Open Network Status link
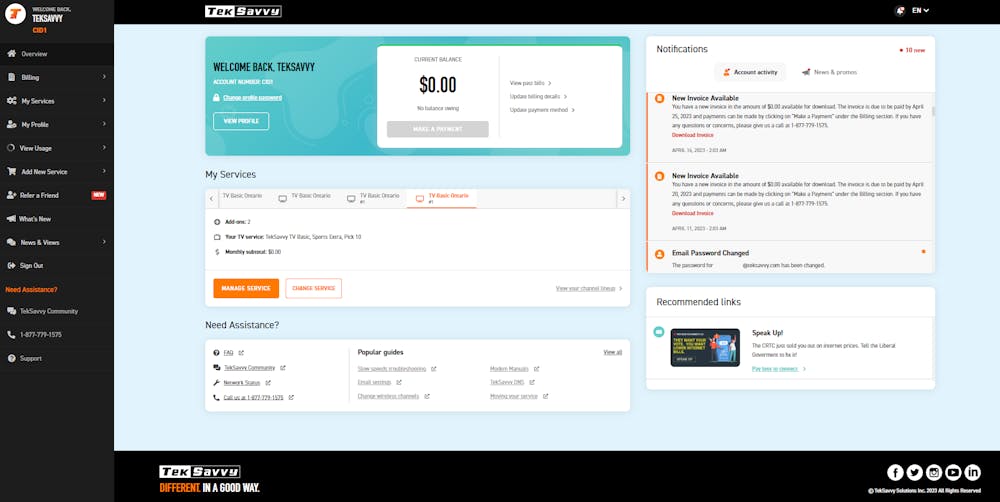 point(242,383)
